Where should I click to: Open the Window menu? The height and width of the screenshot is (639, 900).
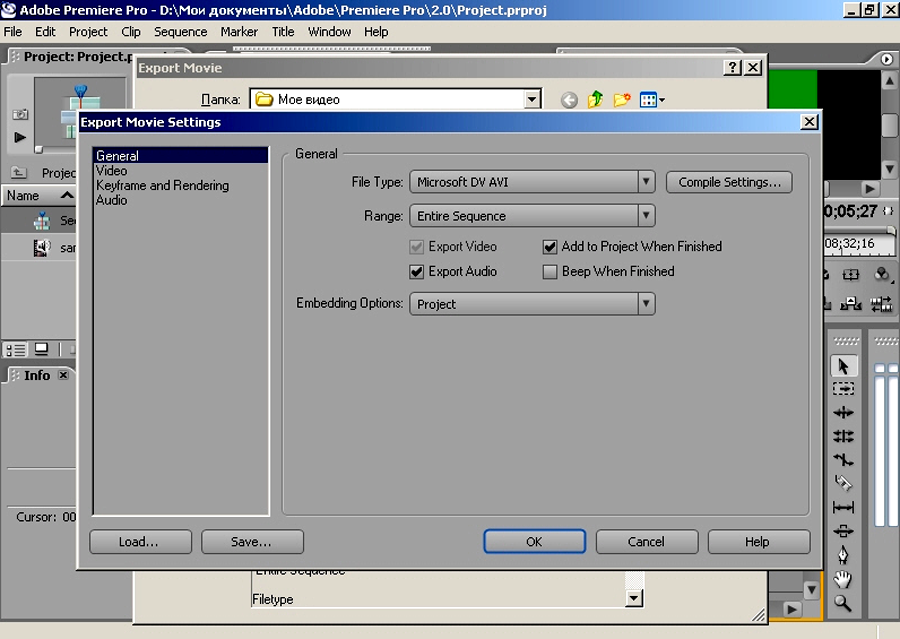click(x=329, y=32)
